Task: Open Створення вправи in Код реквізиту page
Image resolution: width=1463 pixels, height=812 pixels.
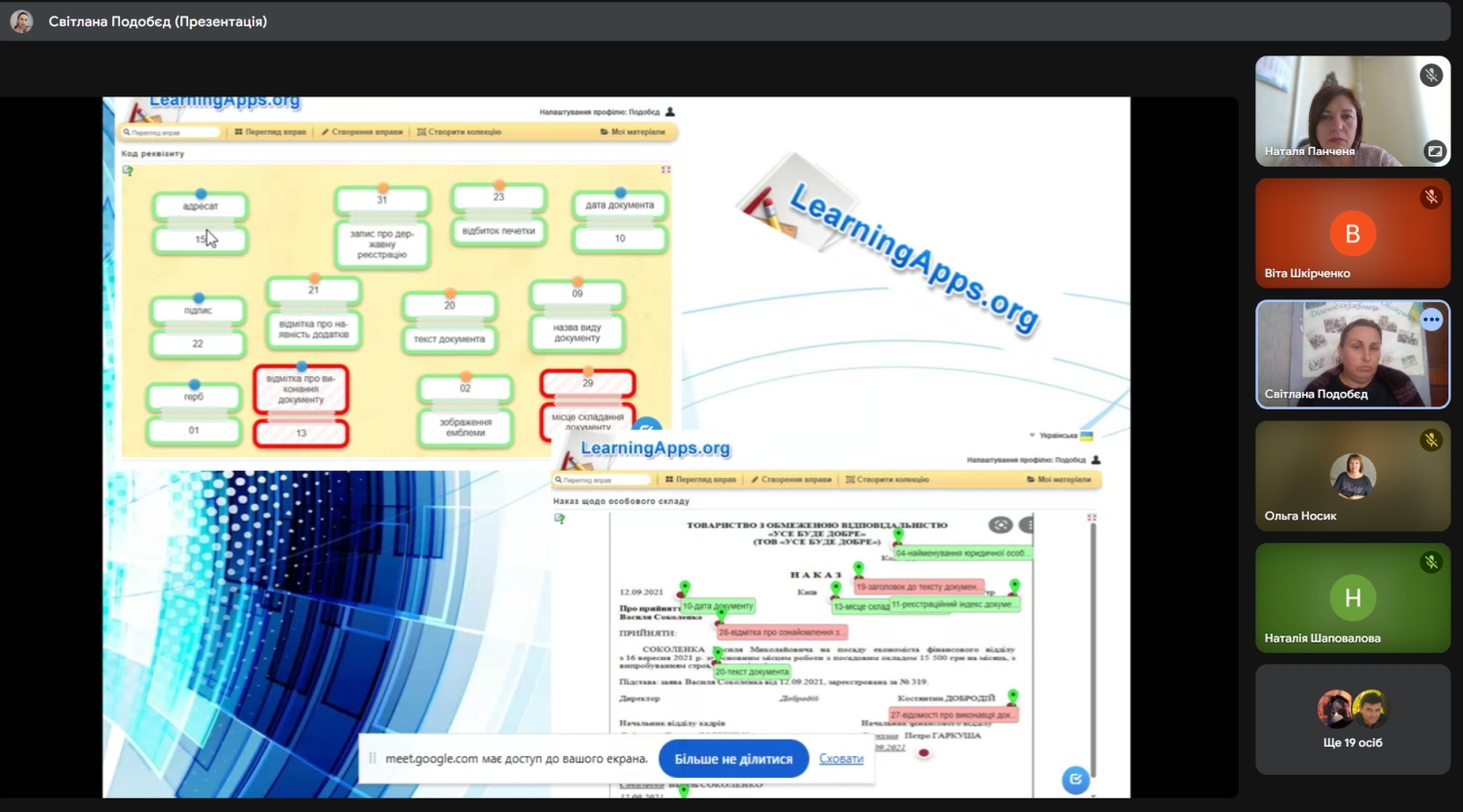Action: (362, 132)
